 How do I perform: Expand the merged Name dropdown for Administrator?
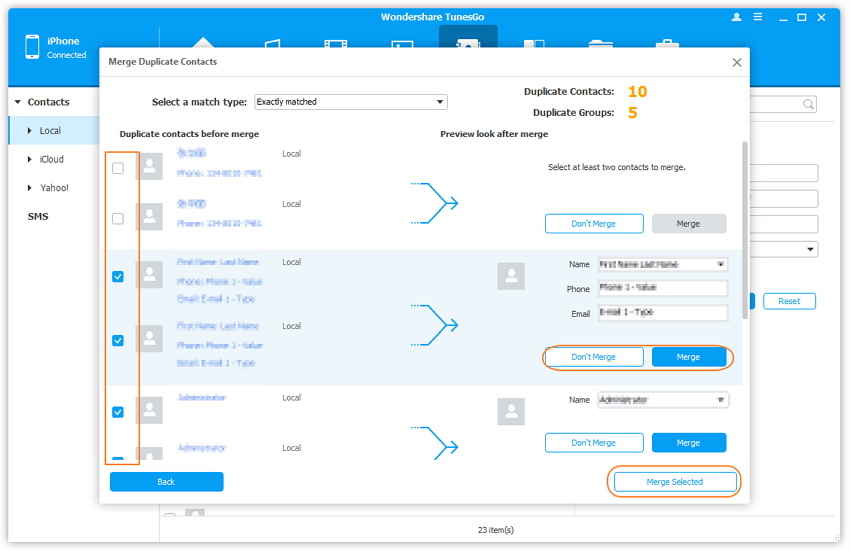coord(720,400)
